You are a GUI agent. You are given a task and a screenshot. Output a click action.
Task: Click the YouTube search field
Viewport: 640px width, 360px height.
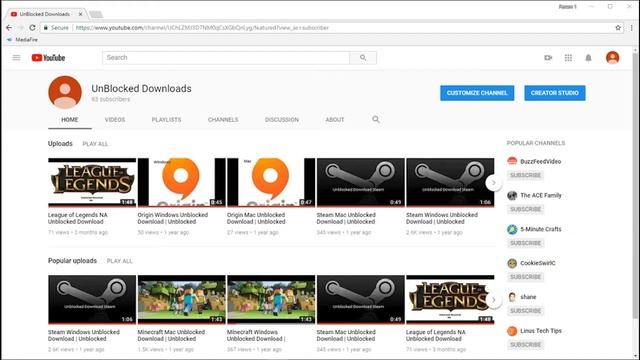click(226, 58)
